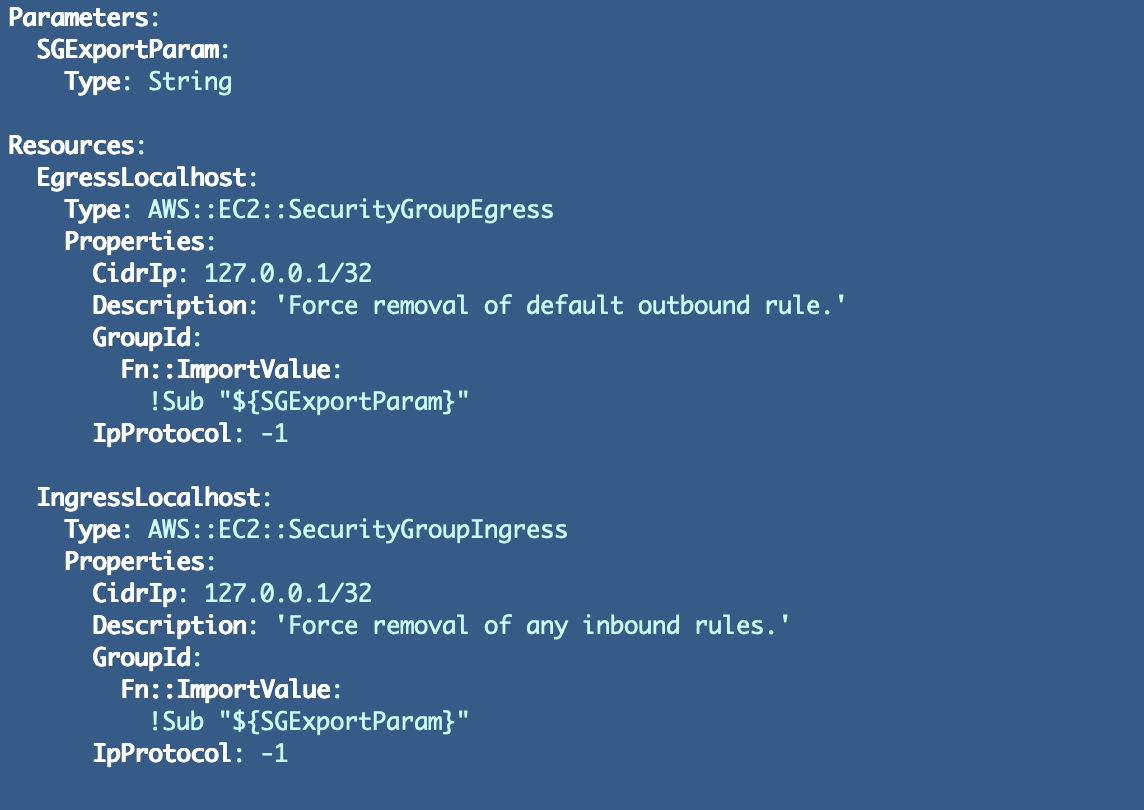Click the Properties key under IngressLocalhost
This screenshot has height=810, width=1144.
click(x=134, y=562)
